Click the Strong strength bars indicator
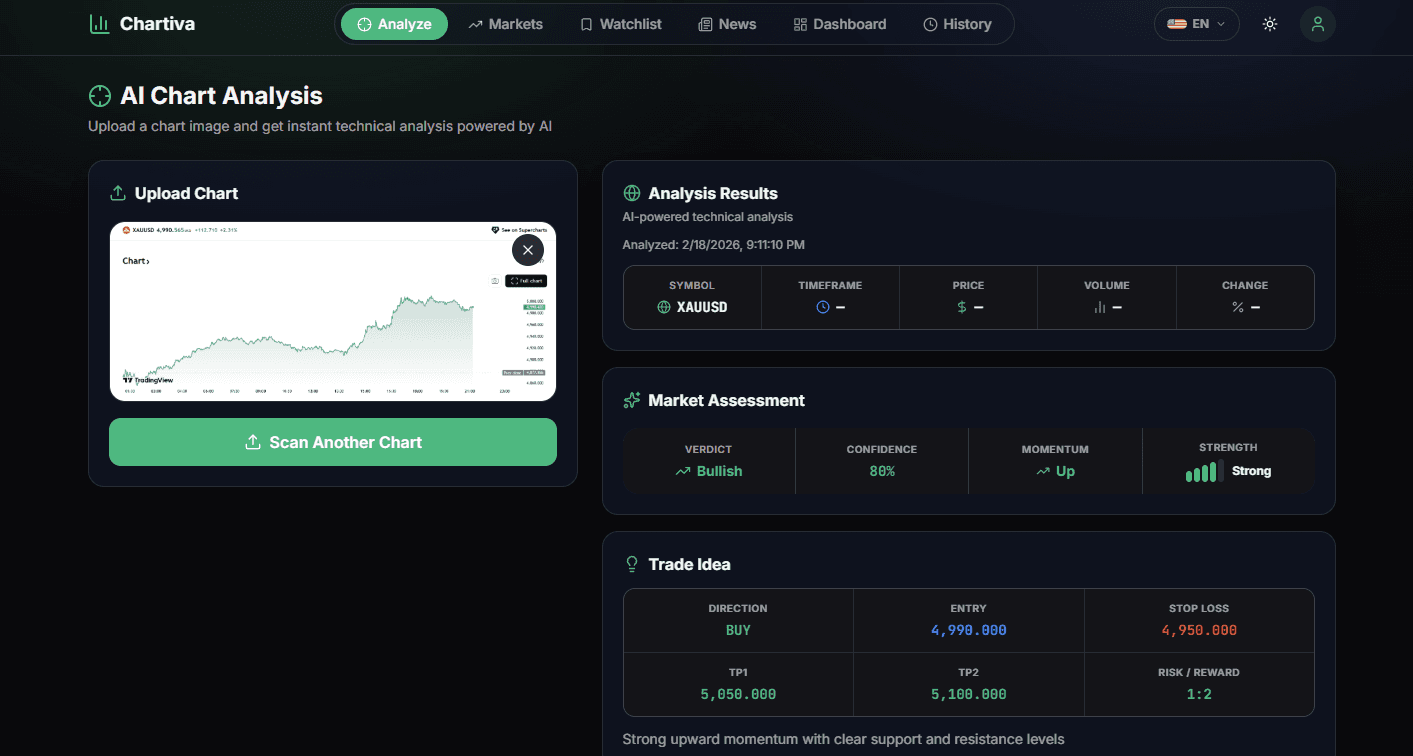This screenshot has width=1413, height=756. pos(1201,471)
